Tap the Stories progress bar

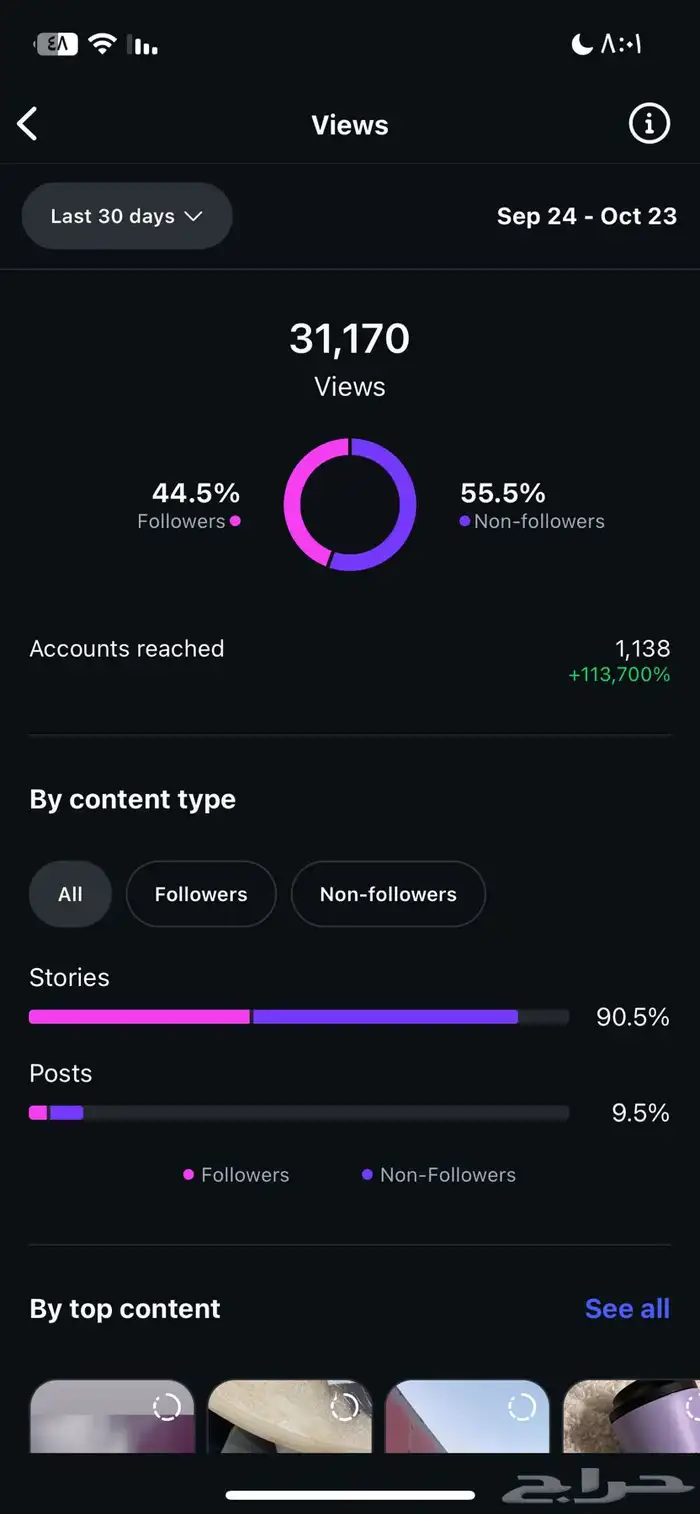298,1017
